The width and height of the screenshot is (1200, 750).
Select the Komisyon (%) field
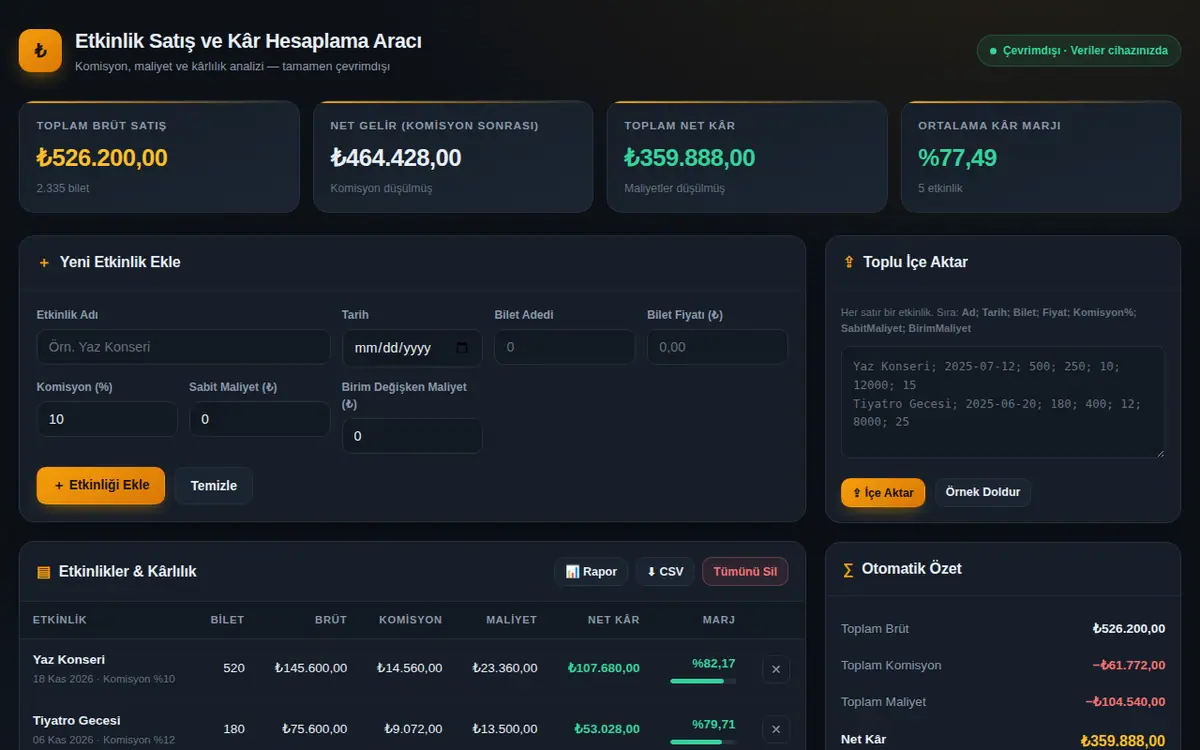click(107, 419)
